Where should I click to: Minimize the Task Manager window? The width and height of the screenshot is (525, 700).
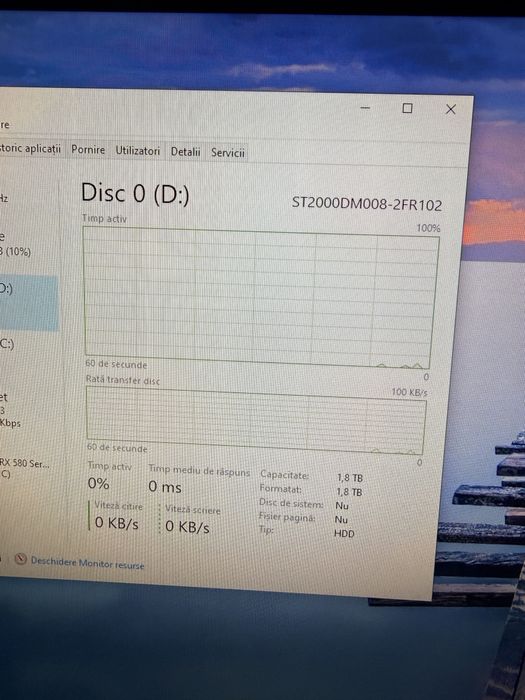(x=365, y=108)
